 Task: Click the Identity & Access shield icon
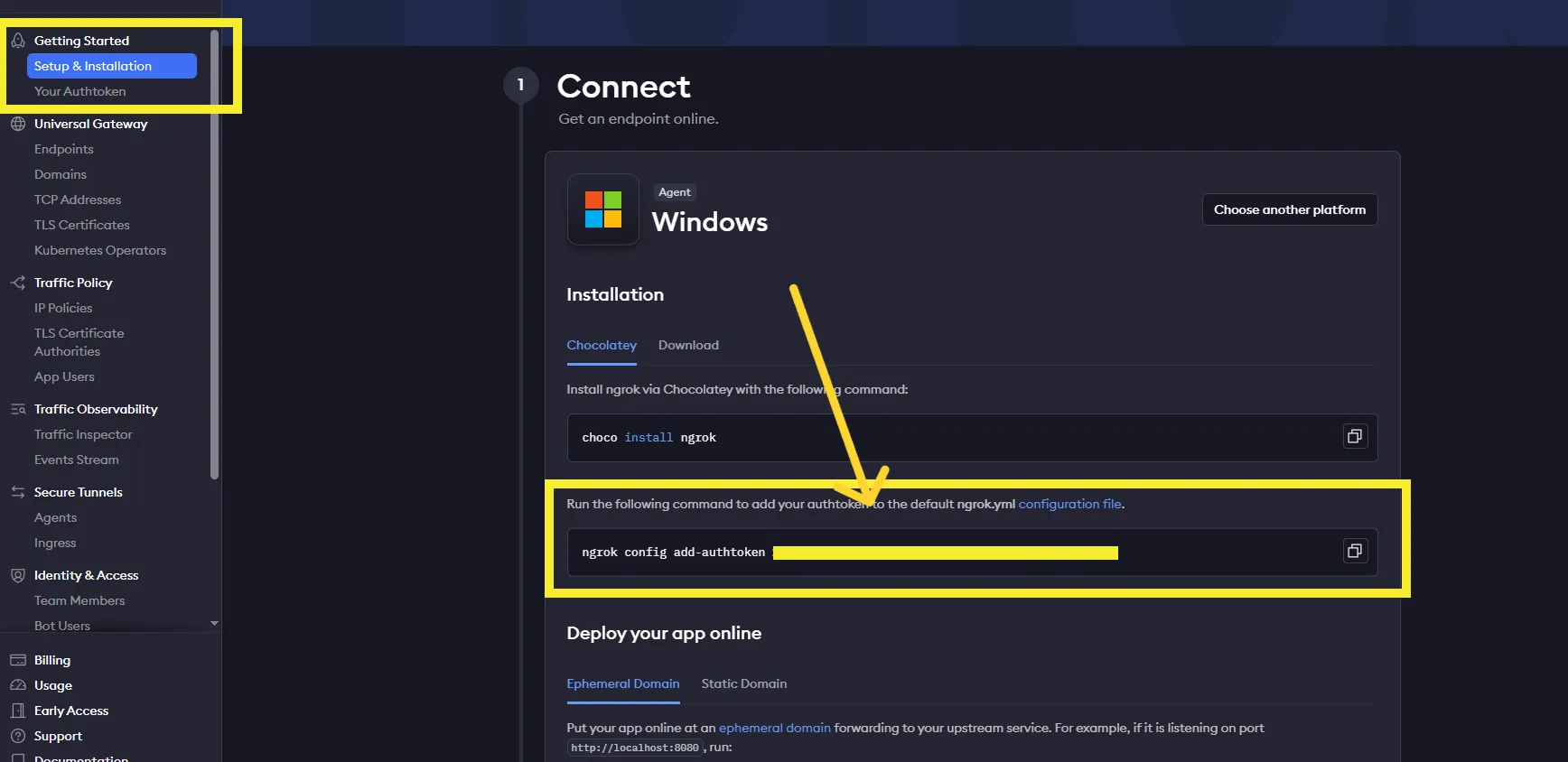[18, 575]
